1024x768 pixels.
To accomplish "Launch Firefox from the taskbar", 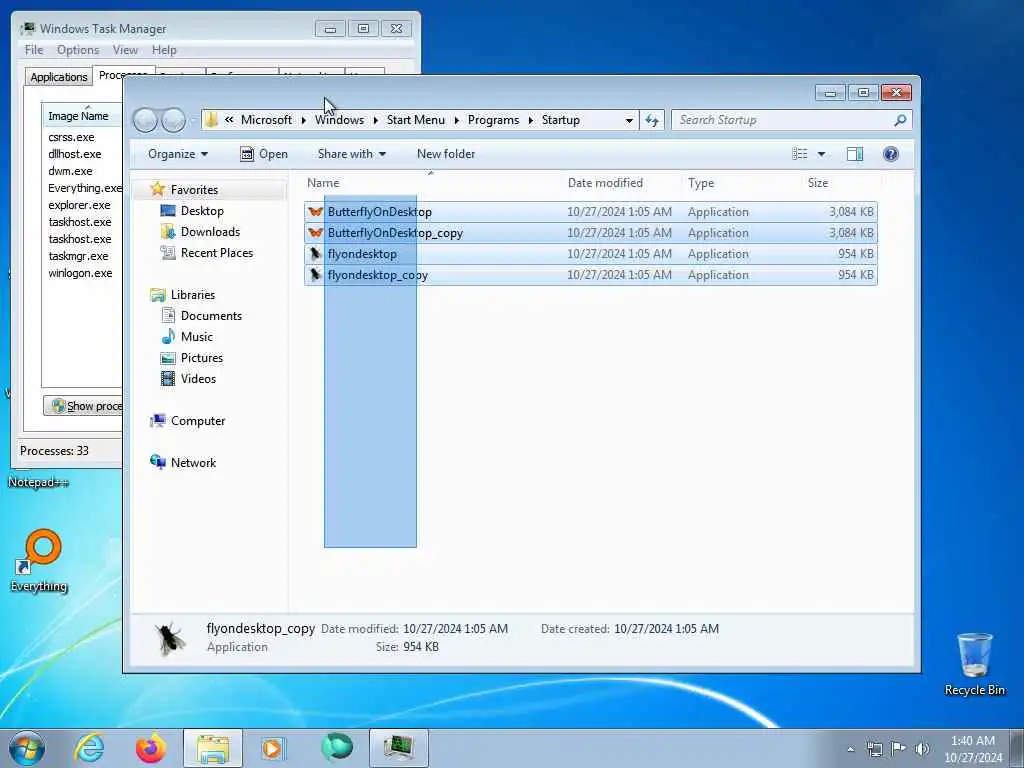I will (x=150, y=748).
